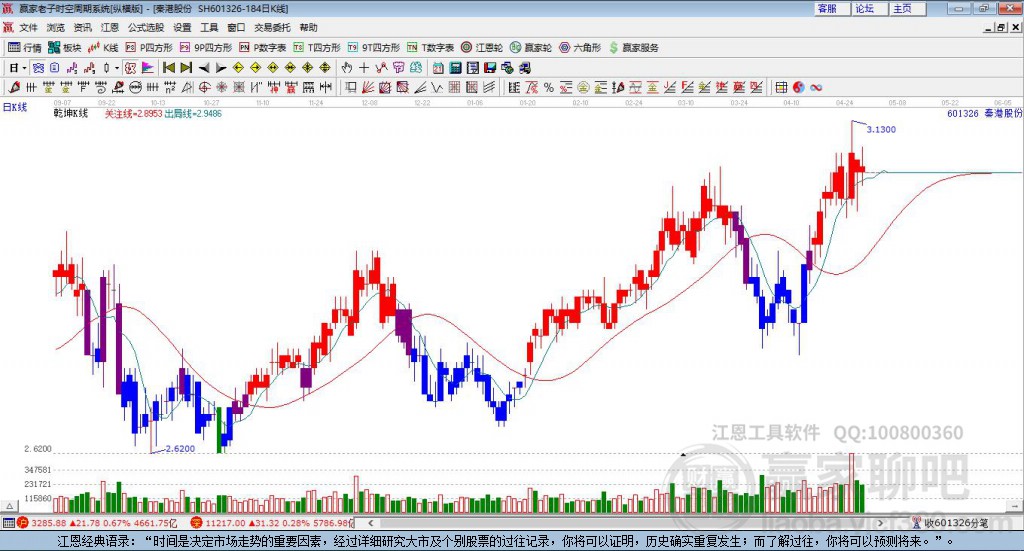Screen dimensions: 1024x551
Task: Click the 3.1300 high price marker
Action: click(x=881, y=129)
